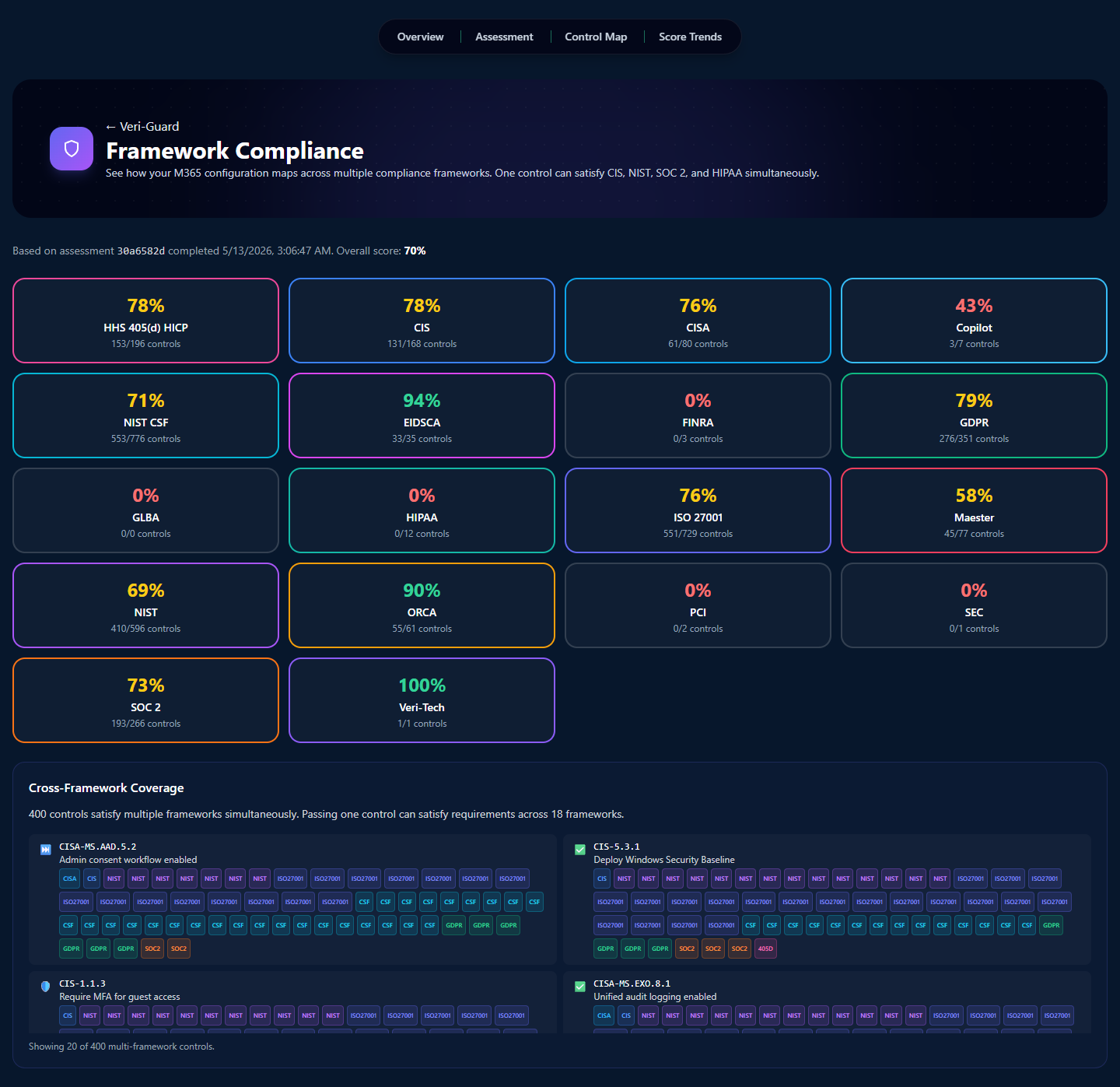Select 'Require MFA for guest access' title
1120x1087 pixels.
120,997
